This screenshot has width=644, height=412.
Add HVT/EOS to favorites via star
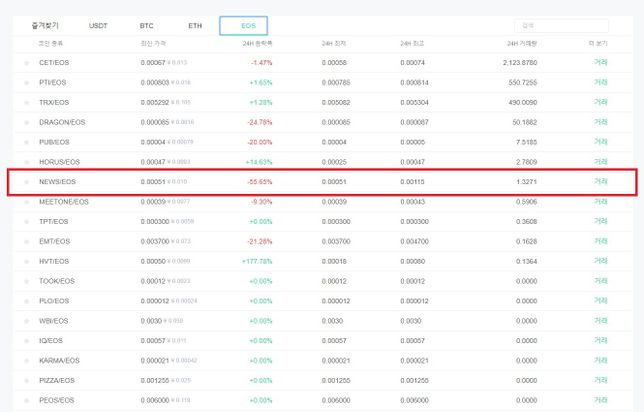coord(27,261)
